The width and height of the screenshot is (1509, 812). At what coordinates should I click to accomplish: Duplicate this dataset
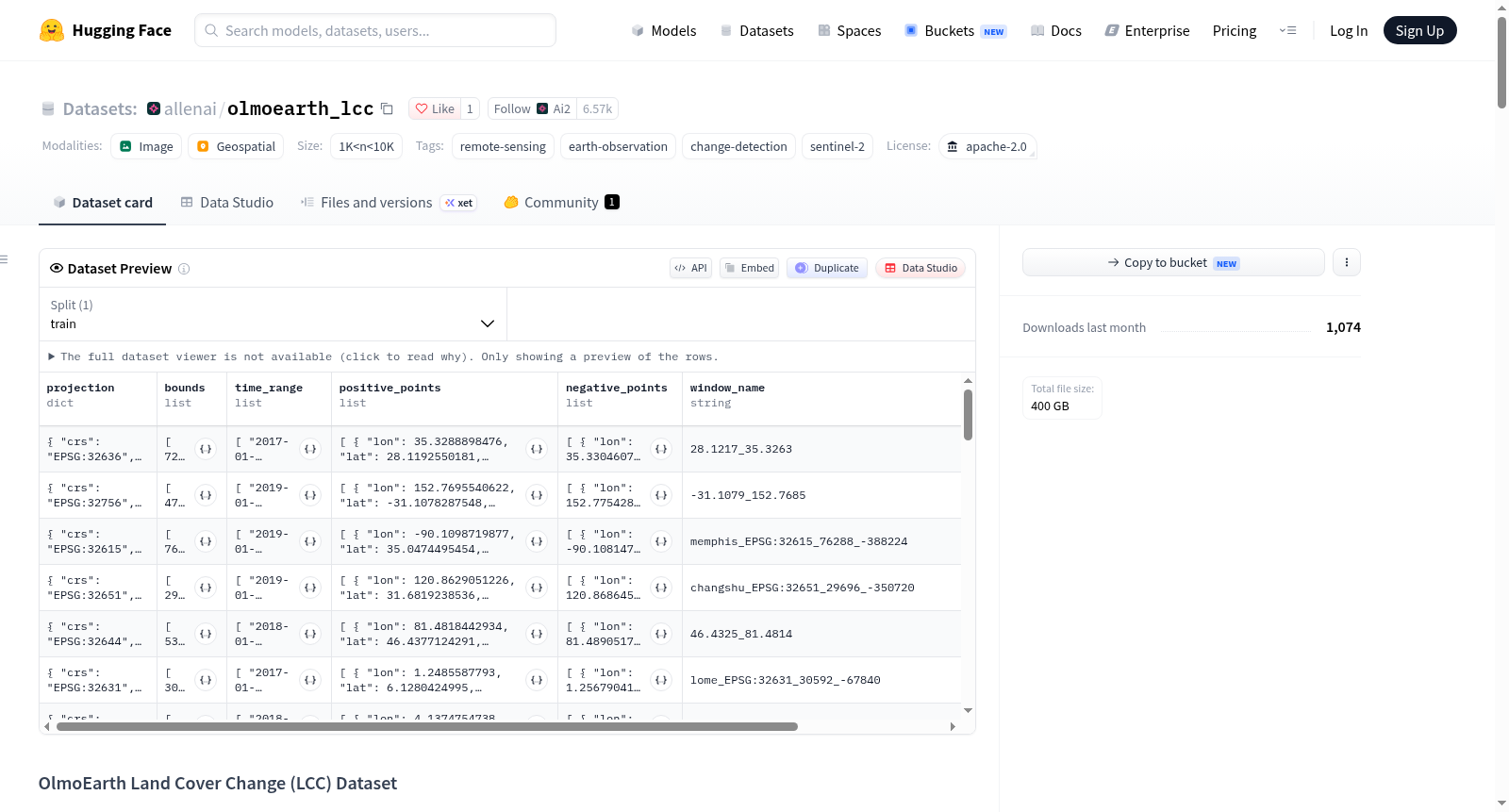(827, 268)
